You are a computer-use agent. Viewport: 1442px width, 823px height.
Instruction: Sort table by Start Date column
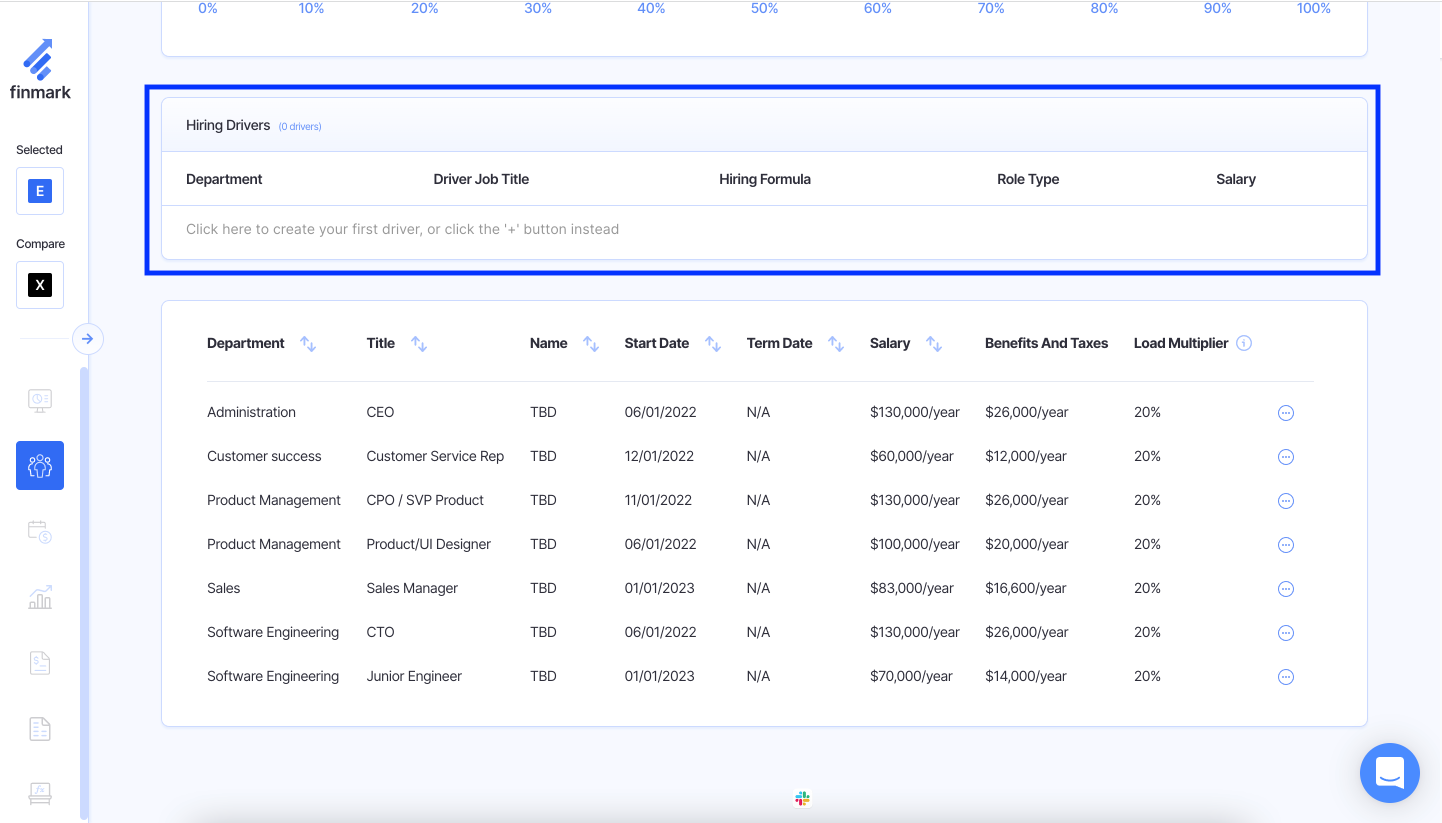pyautogui.click(x=713, y=344)
